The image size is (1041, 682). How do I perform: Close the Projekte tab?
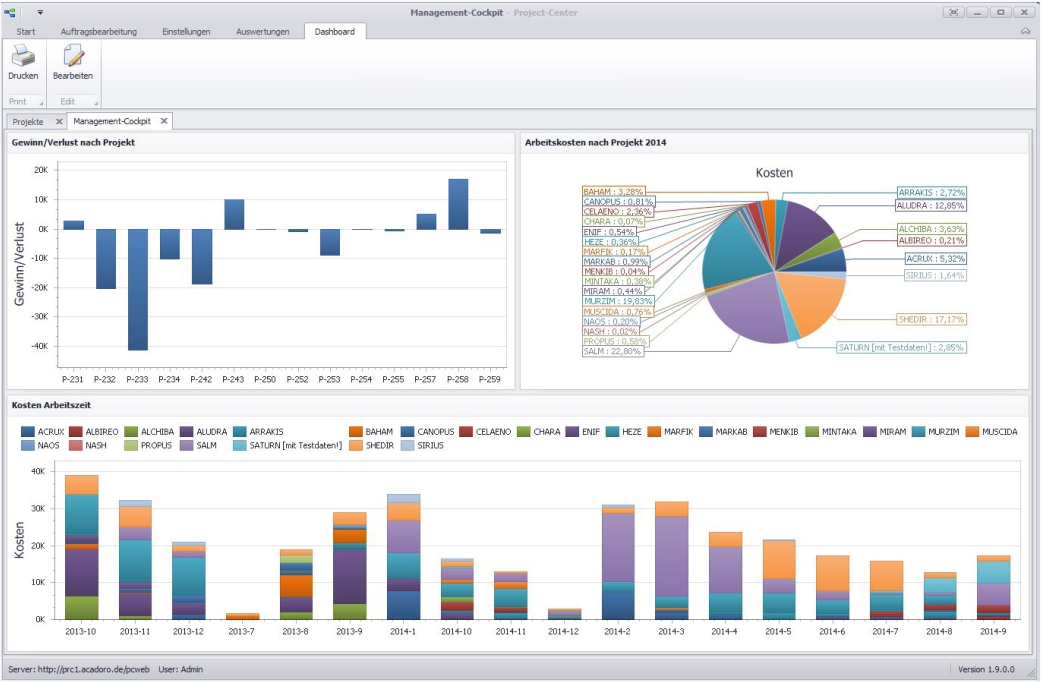point(59,122)
